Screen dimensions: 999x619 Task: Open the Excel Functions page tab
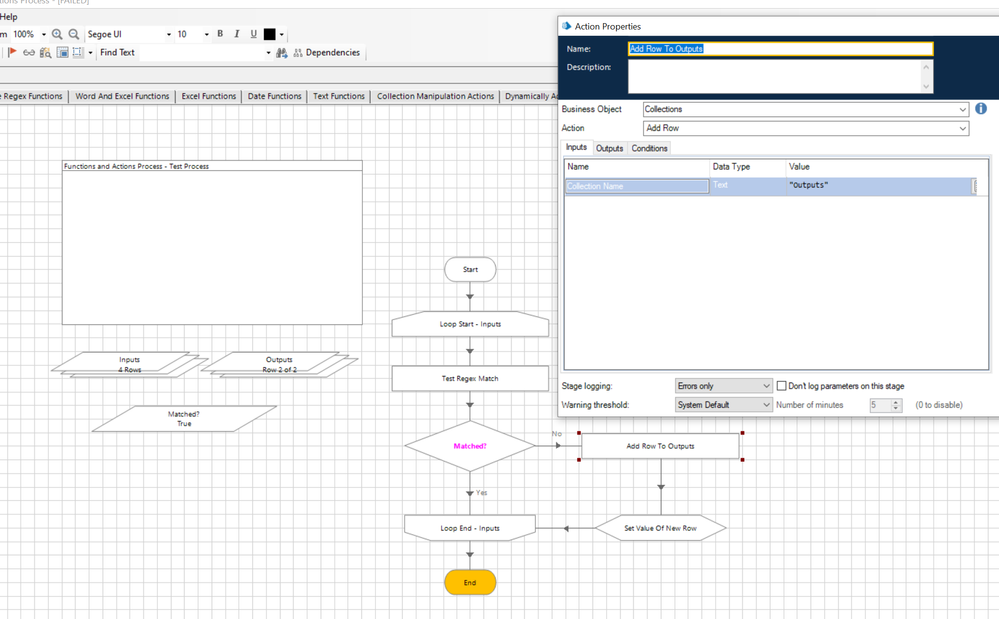click(209, 96)
